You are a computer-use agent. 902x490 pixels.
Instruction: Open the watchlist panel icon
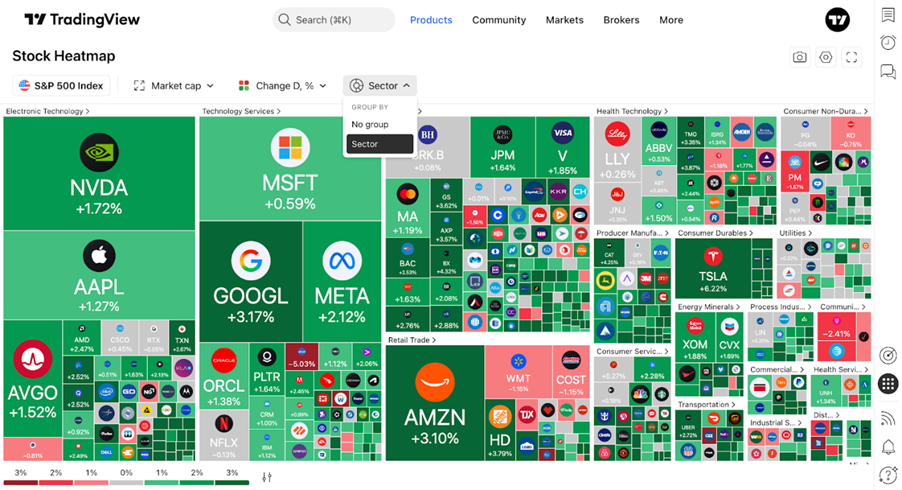point(888,15)
